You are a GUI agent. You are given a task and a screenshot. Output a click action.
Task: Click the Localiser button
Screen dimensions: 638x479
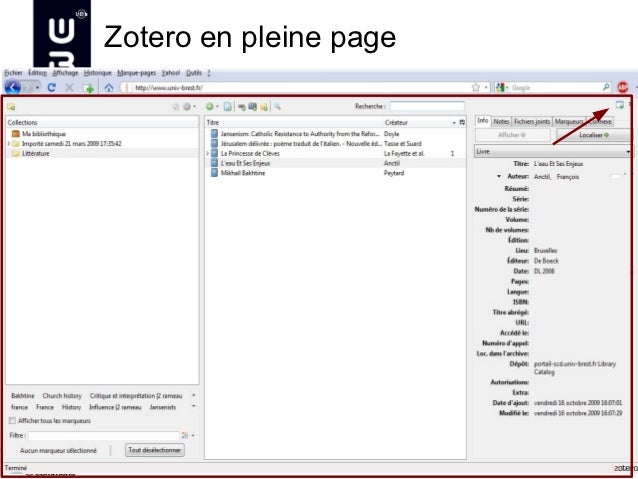pos(593,135)
